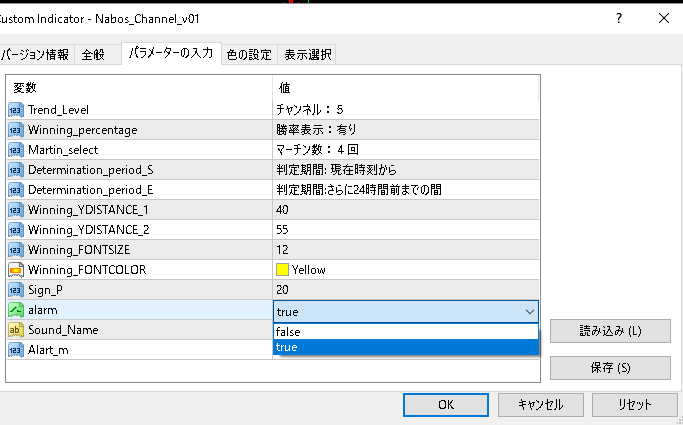Screen dimensions: 683x425
Task: Click the Winning_YDISTANCE_2 row icon
Action: tap(16, 230)
